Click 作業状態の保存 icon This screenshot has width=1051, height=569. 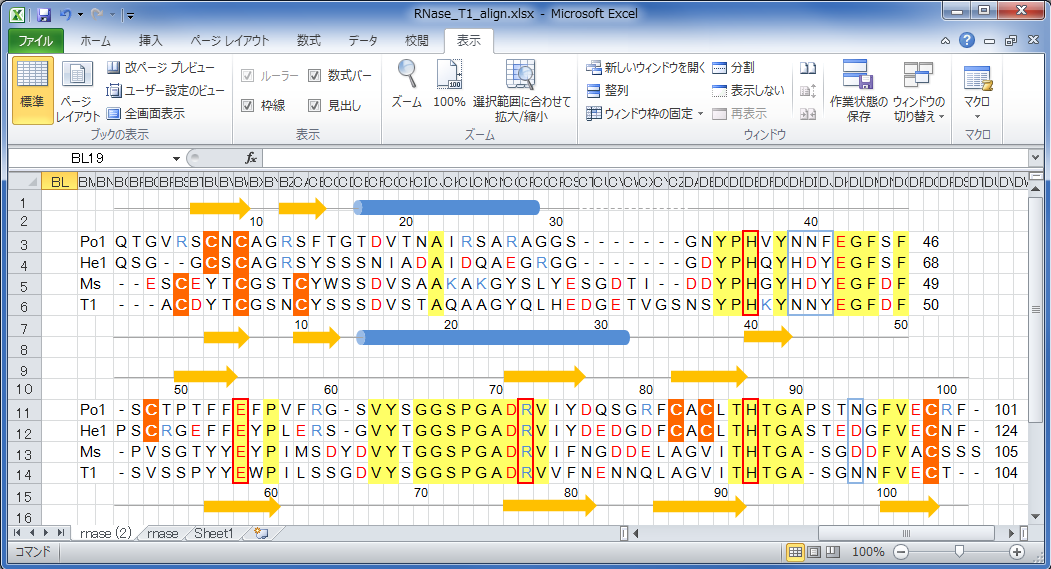click(x=858, y=90)
